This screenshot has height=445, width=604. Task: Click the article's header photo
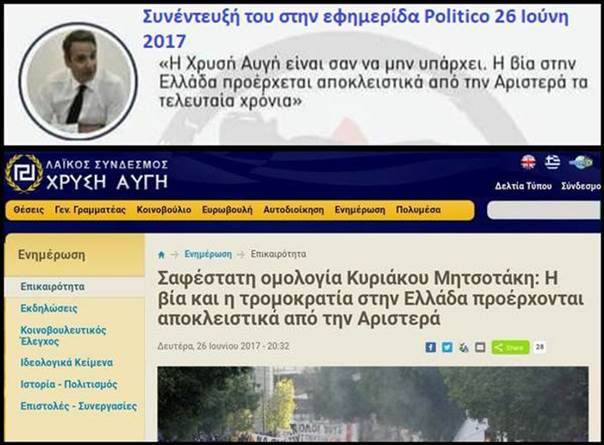[380, 405]
